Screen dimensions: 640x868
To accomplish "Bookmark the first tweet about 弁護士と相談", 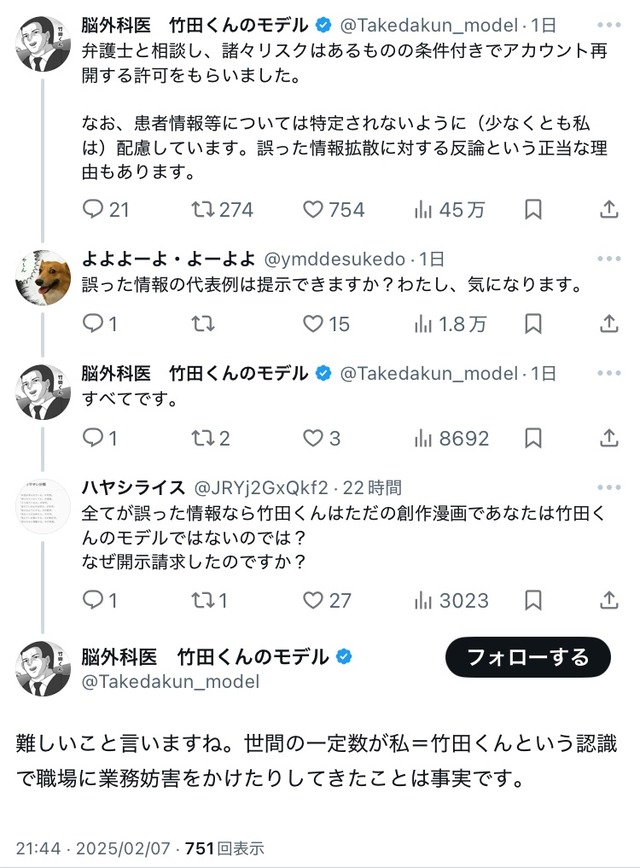I will (x=534, y=209).
